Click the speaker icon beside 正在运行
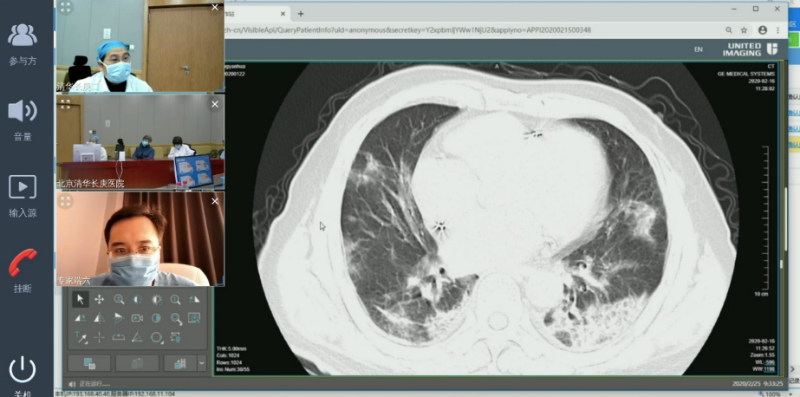 [x=72, y=384]
